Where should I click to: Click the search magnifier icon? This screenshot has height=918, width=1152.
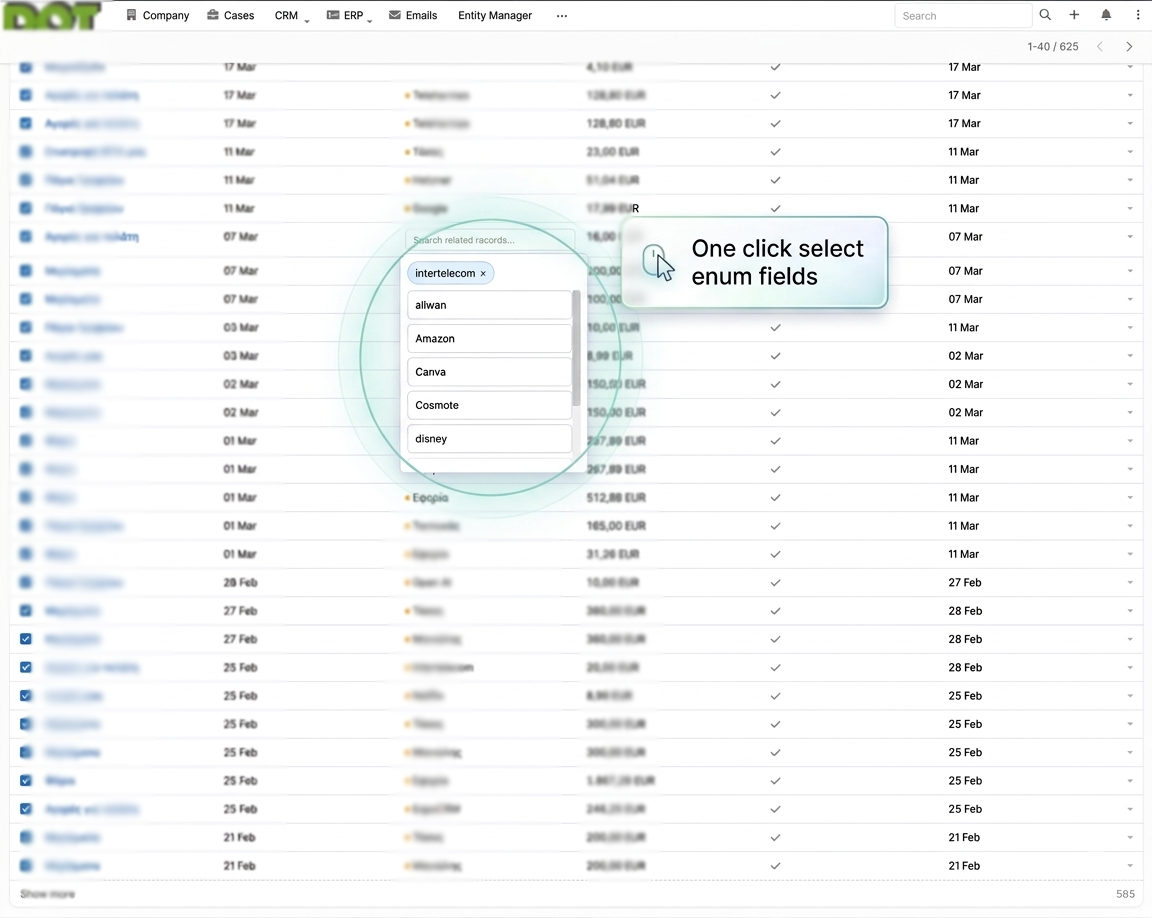pos(1045,15)
